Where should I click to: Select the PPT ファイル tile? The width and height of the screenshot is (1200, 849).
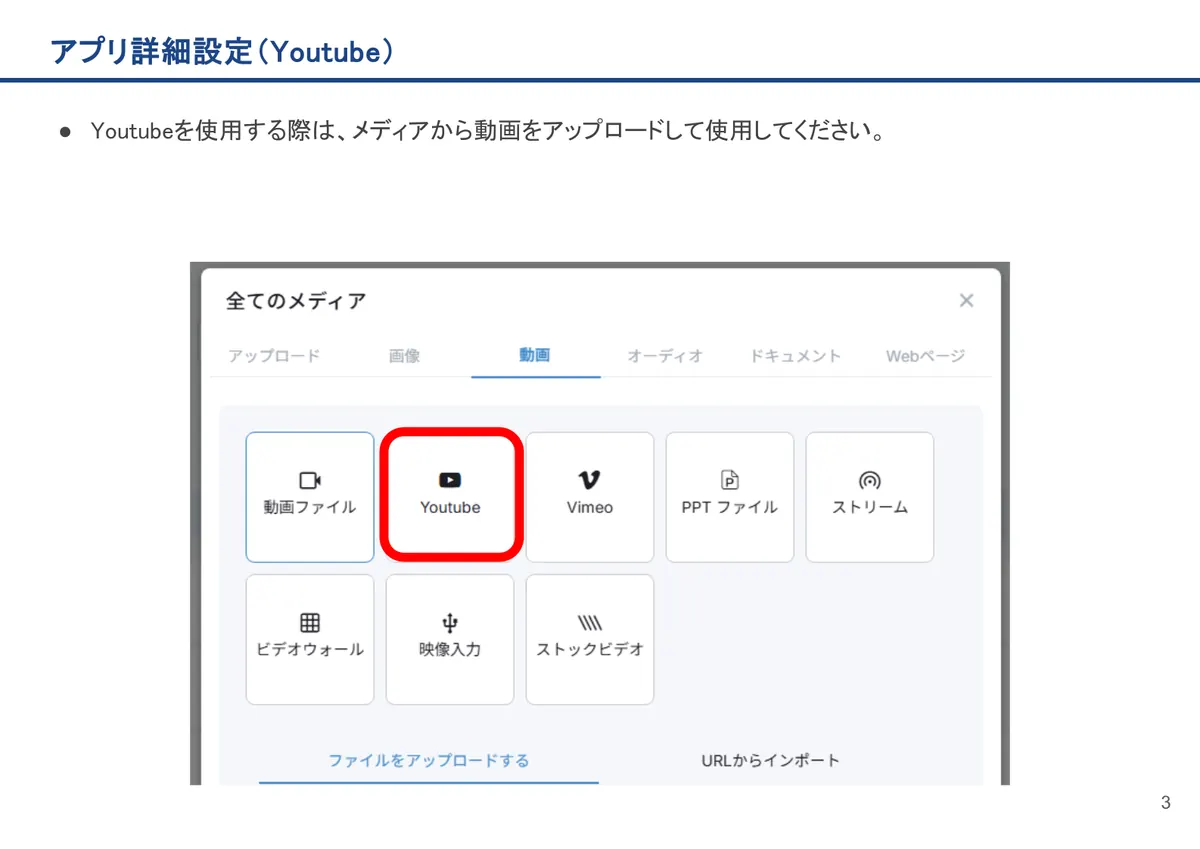(730, 497)
